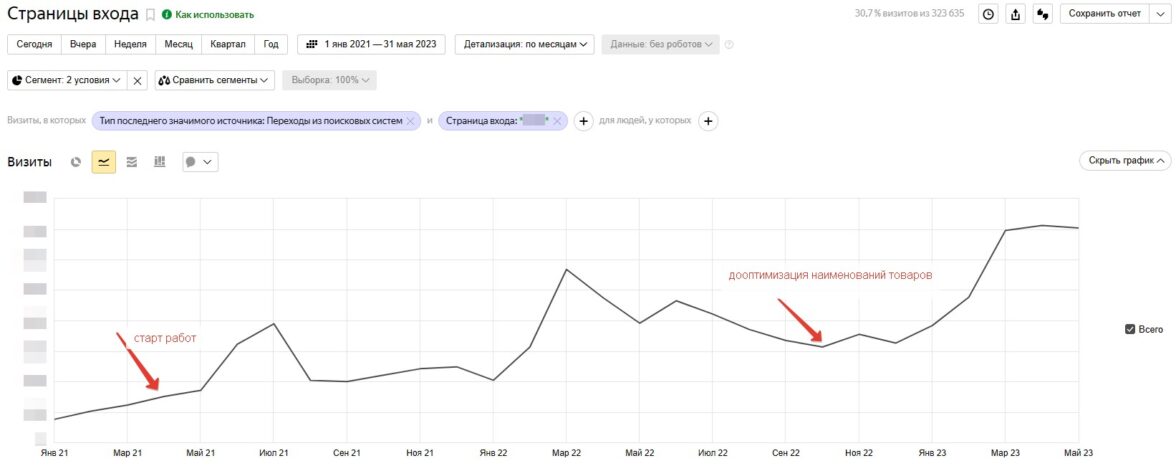Select the Сегодня period

coord(34,44)
